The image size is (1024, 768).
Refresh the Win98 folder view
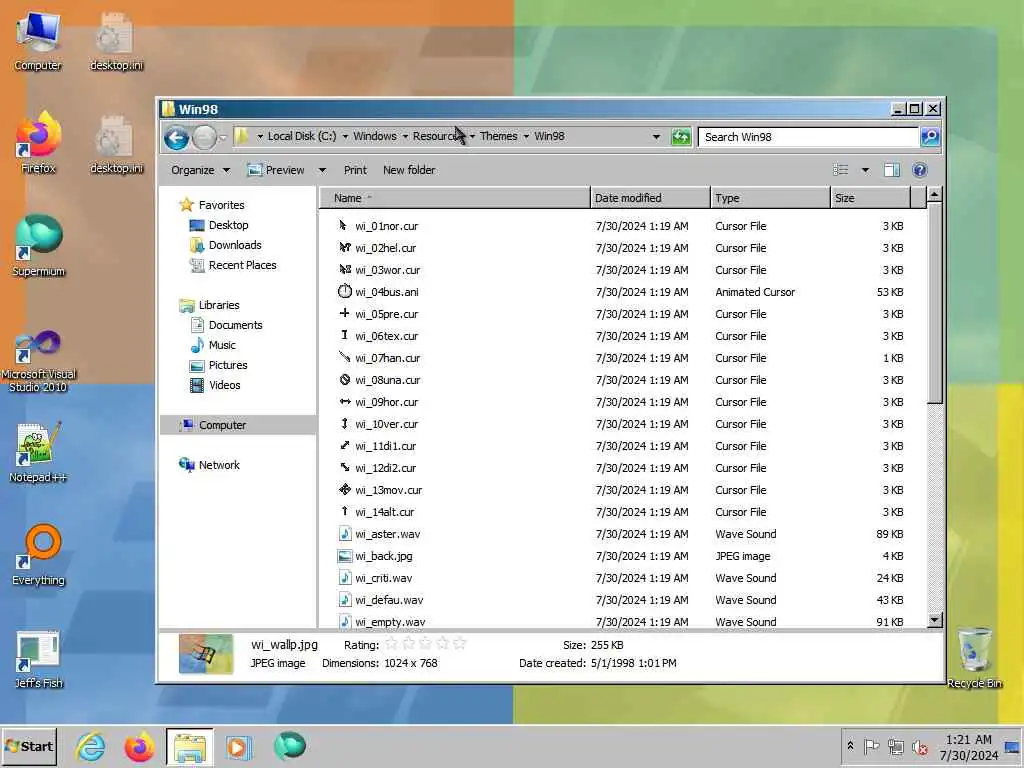680,136
